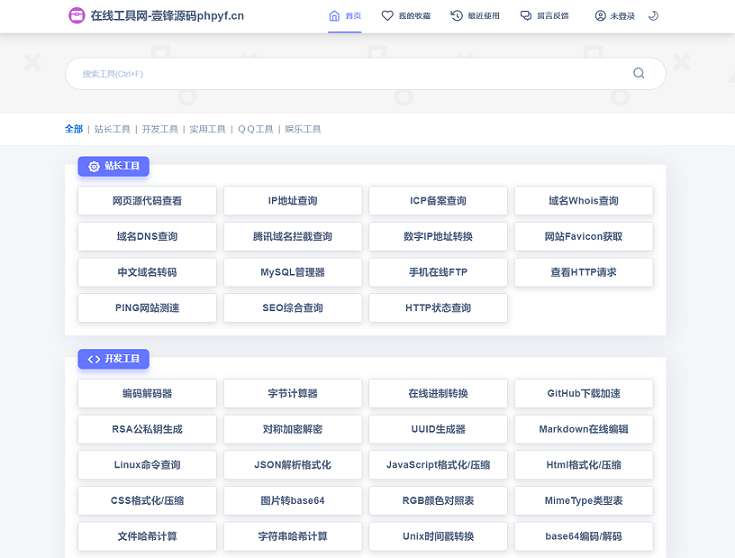Screen dimensions: 735x558
Task: Select the QQ工具 category filter
Action: (255, 129)
